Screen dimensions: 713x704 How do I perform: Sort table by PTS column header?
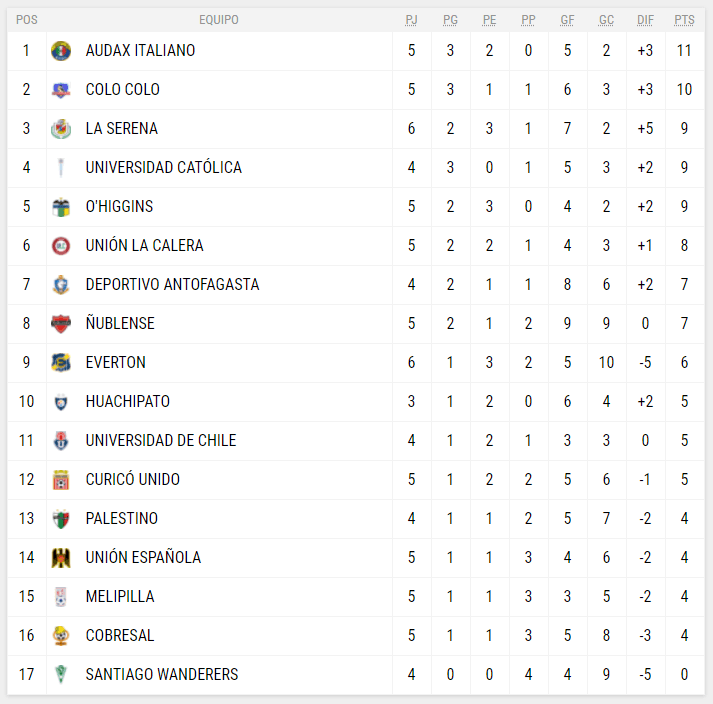pos(684,20)
